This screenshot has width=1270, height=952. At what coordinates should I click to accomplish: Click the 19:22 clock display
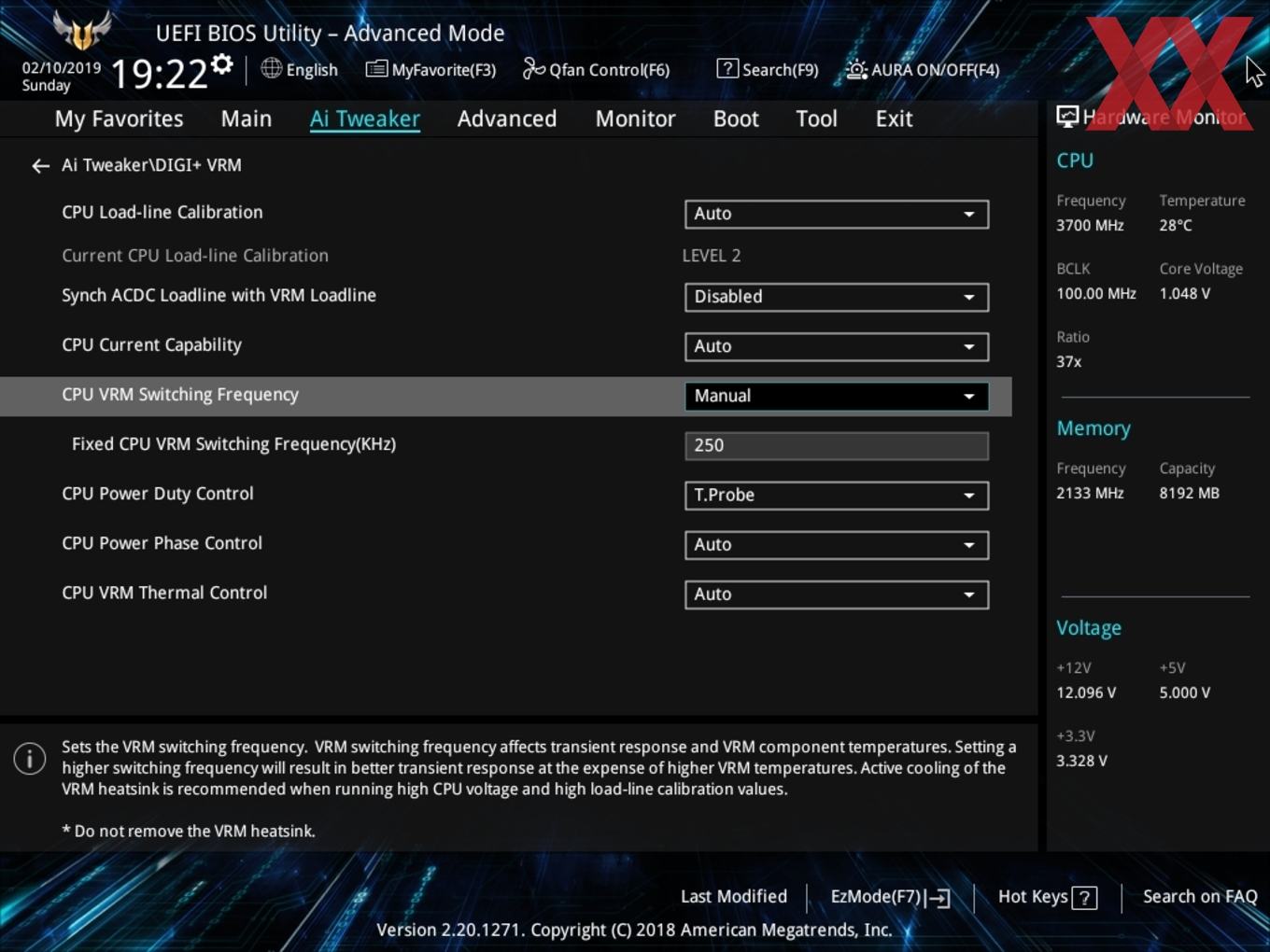[x=159, y=73]
